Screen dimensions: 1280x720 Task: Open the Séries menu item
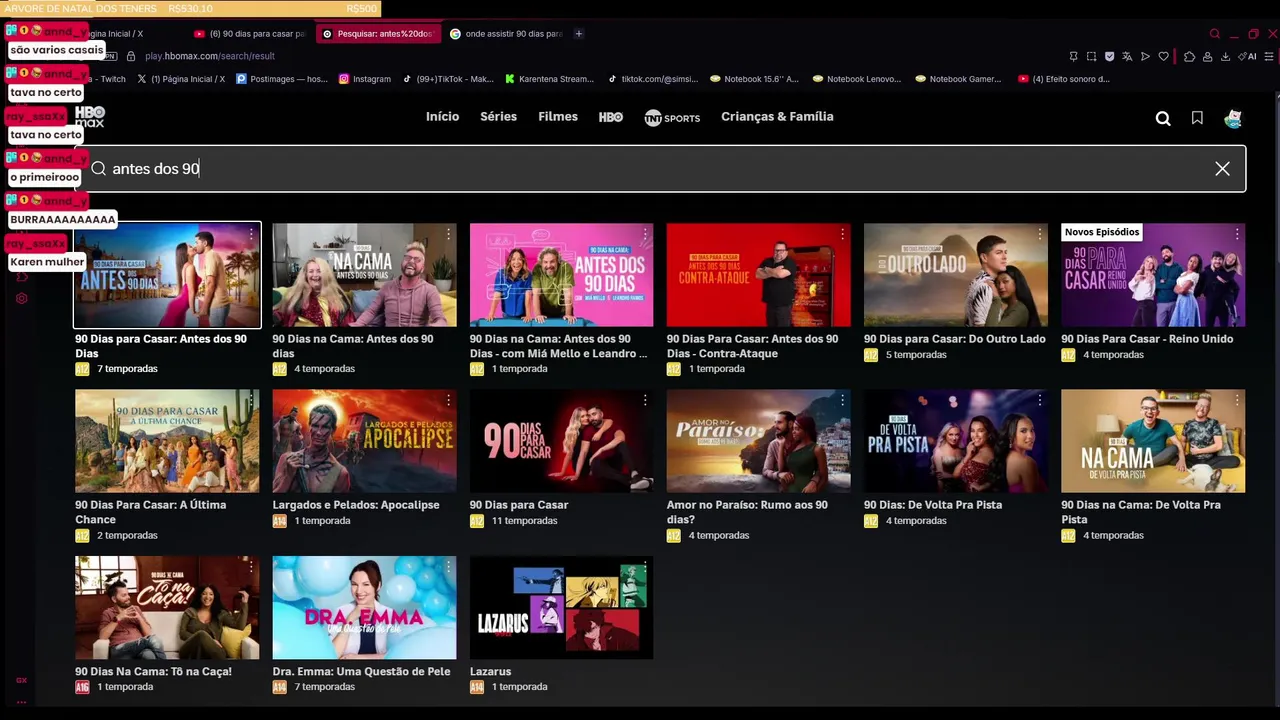tap(498, 117)
